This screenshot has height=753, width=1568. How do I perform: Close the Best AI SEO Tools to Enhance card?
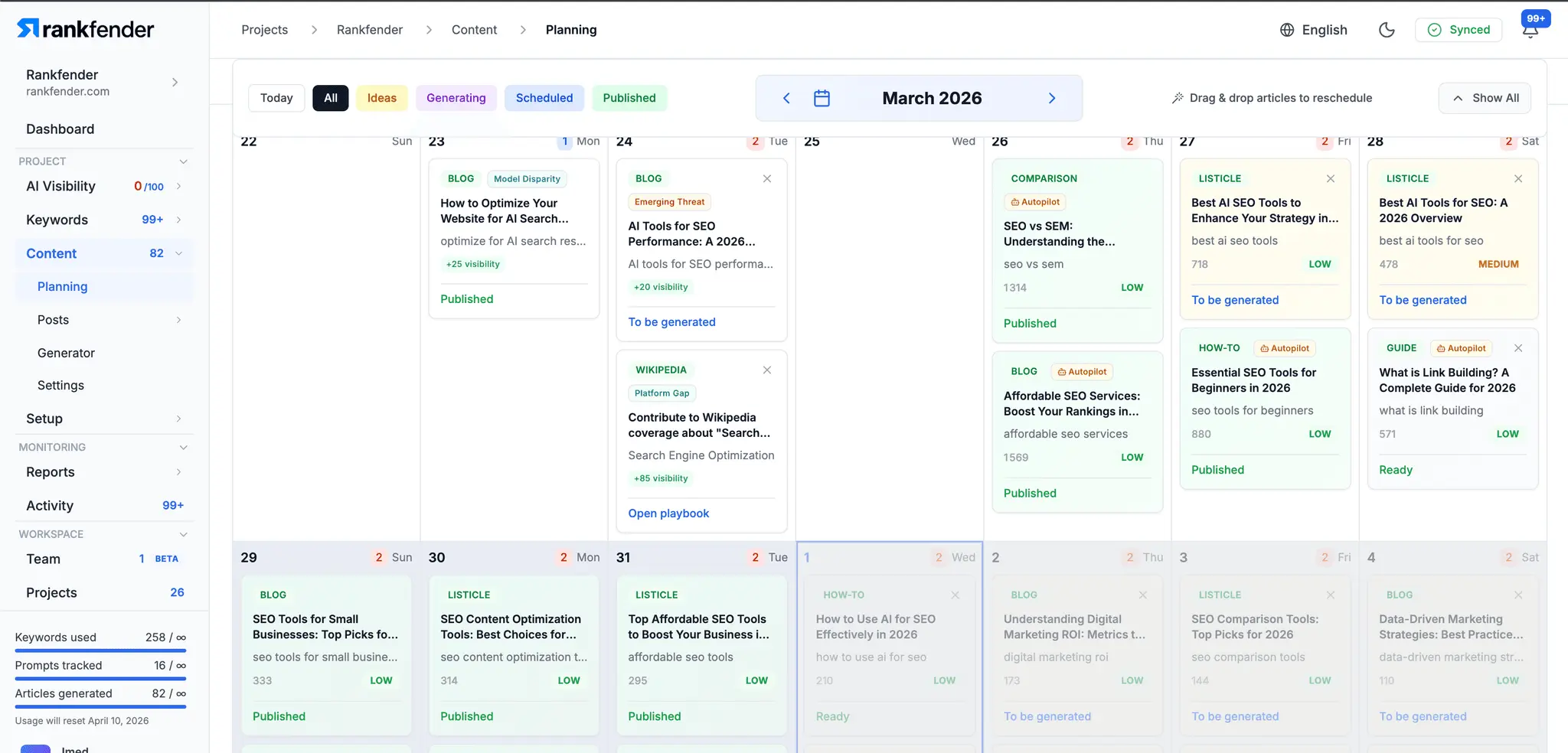(1331, 179)
